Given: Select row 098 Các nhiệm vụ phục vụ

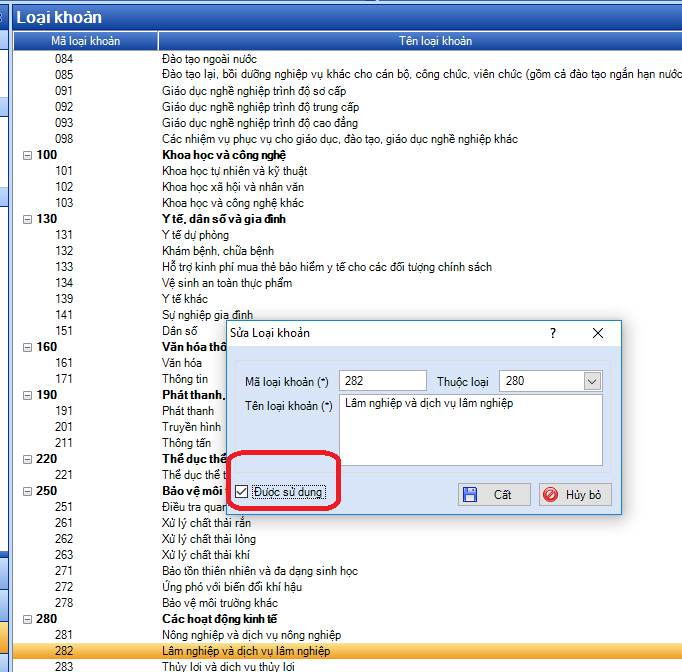Looking at the screenshot, I should point(348,139).
